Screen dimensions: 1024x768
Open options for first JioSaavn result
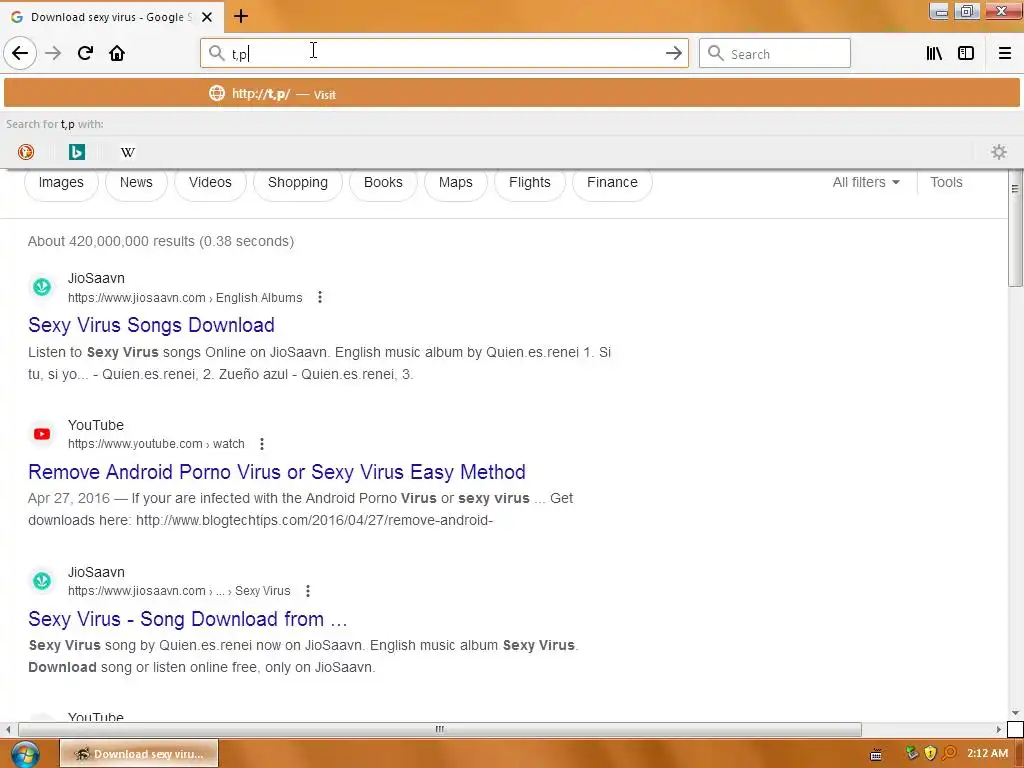319,297
